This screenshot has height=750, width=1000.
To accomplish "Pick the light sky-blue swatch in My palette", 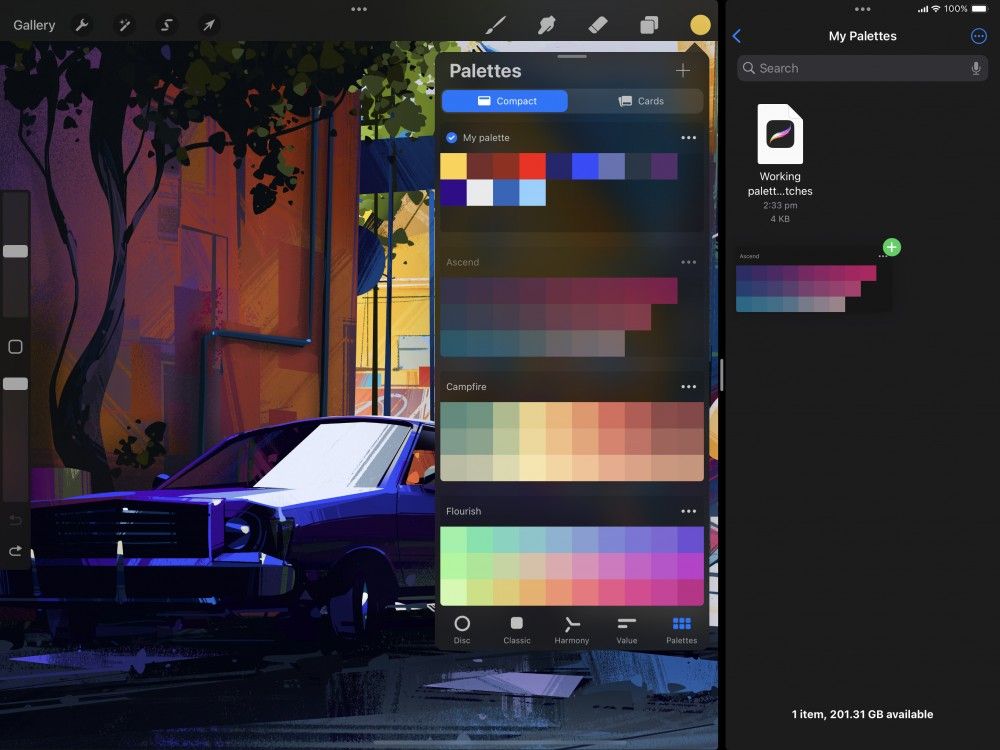I will pos(533,193).
